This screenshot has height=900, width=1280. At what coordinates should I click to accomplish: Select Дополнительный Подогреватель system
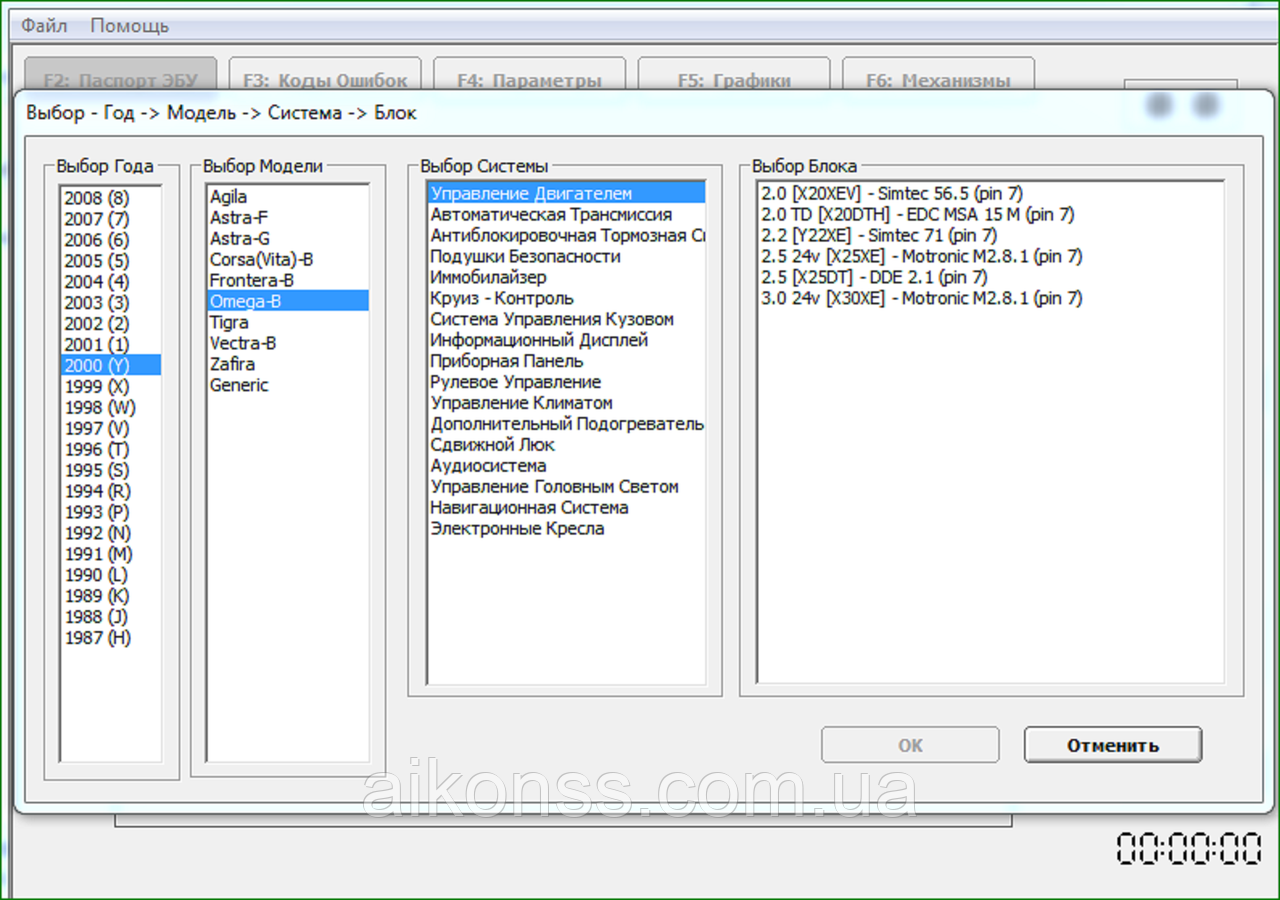pos(566,424)
